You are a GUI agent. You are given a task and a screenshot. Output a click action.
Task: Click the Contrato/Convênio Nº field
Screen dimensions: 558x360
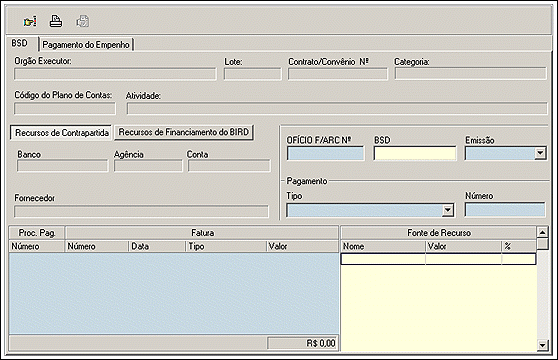[338, 74]
